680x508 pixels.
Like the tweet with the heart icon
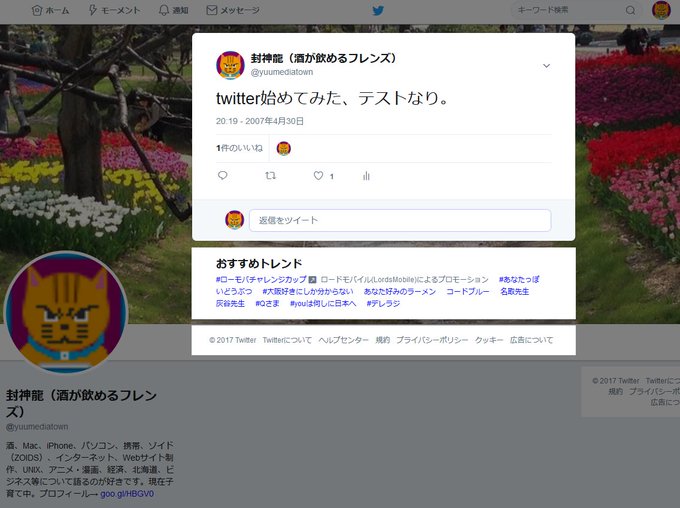(318, 176)
